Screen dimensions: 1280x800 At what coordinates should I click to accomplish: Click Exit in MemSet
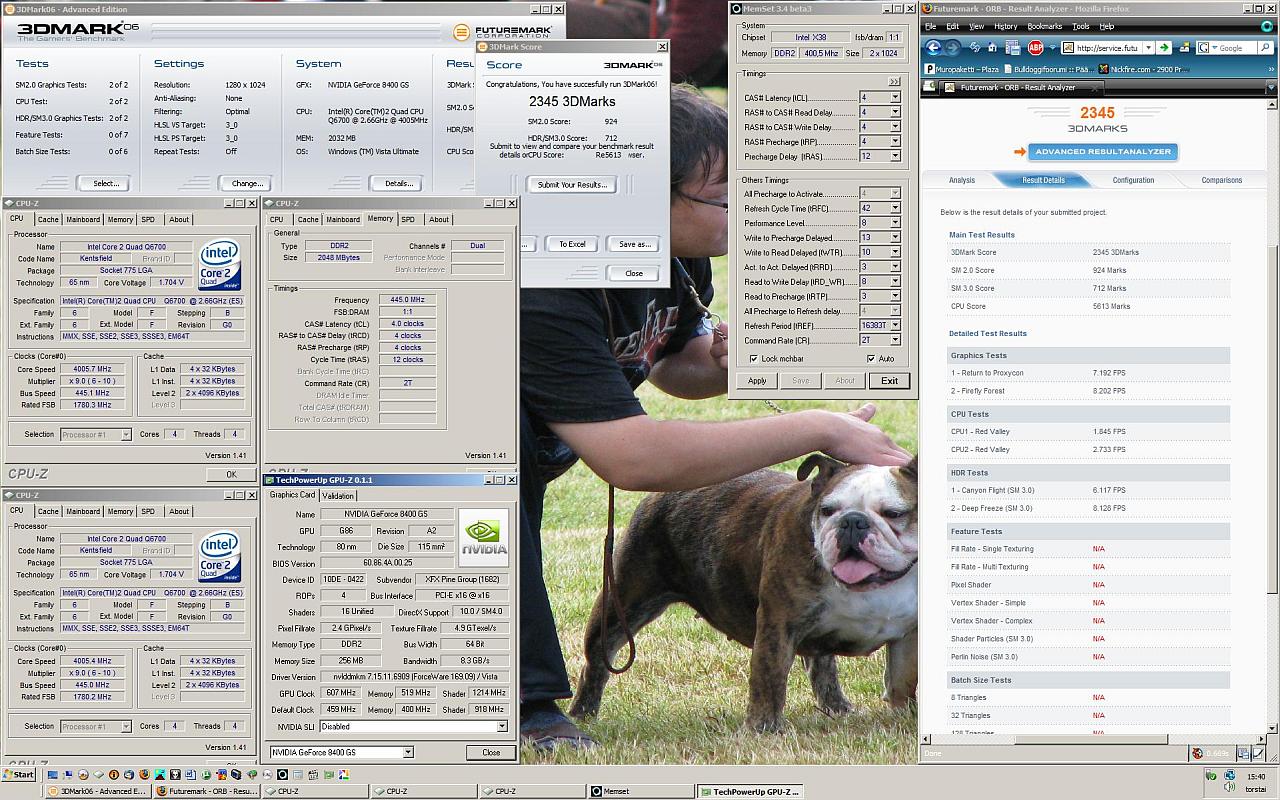tap(889, 380)
